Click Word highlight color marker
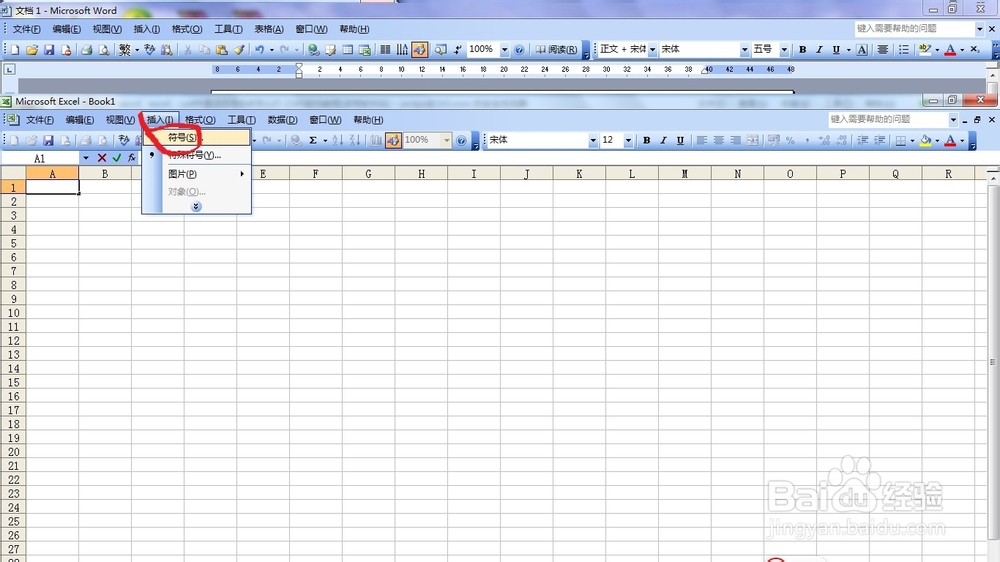 point(925,49)
